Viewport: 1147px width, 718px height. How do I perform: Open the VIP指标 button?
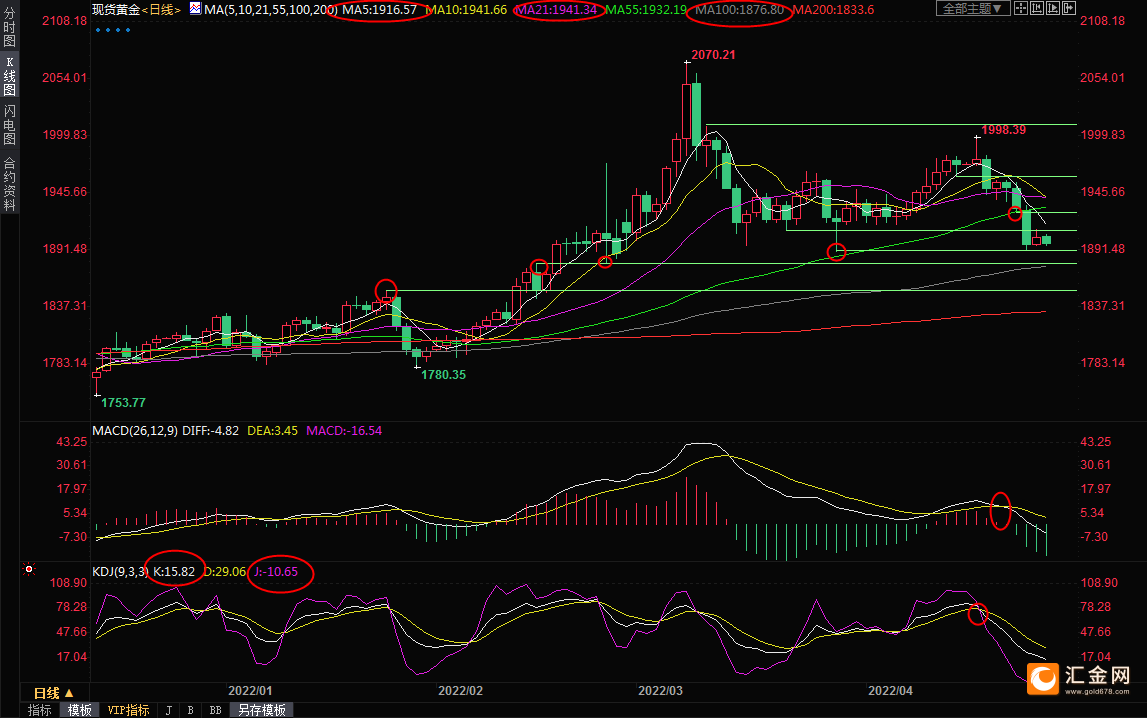click(x=129, y=710)
